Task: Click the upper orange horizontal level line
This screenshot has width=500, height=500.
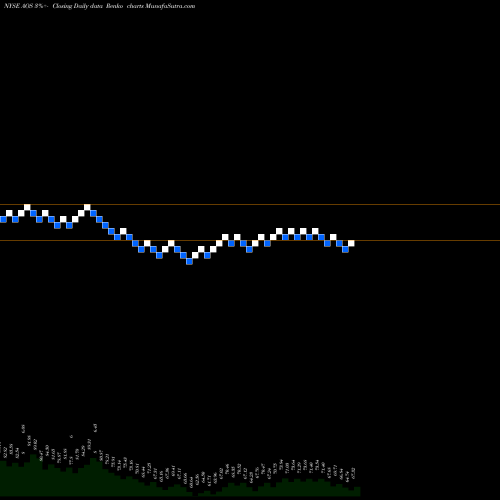Action: 250,204
